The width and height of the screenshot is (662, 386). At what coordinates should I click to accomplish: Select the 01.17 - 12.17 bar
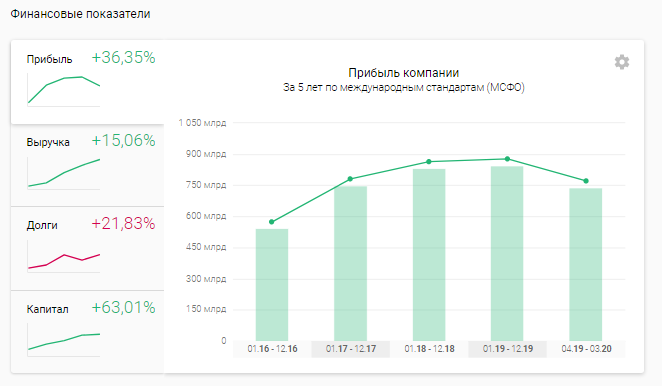[350, 264]
